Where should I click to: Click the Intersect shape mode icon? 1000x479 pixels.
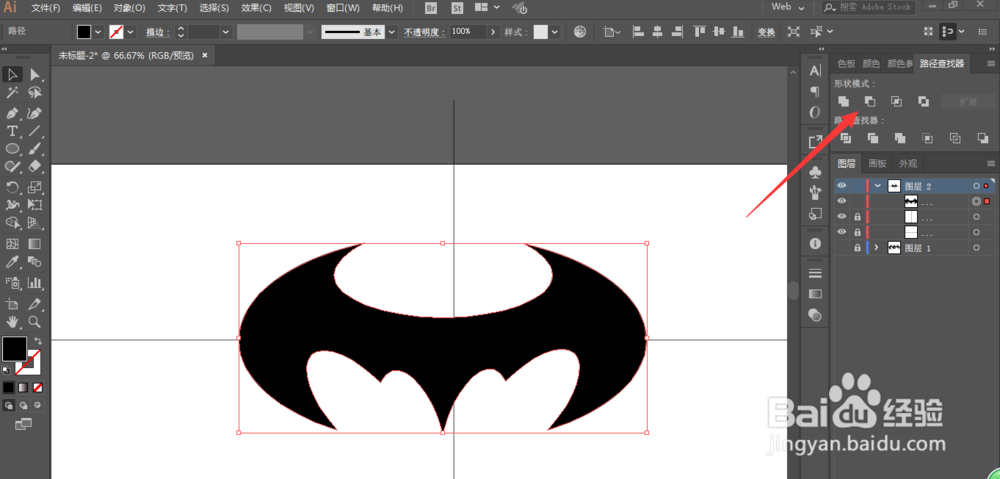pyautogui.click(x=897, y=101)
